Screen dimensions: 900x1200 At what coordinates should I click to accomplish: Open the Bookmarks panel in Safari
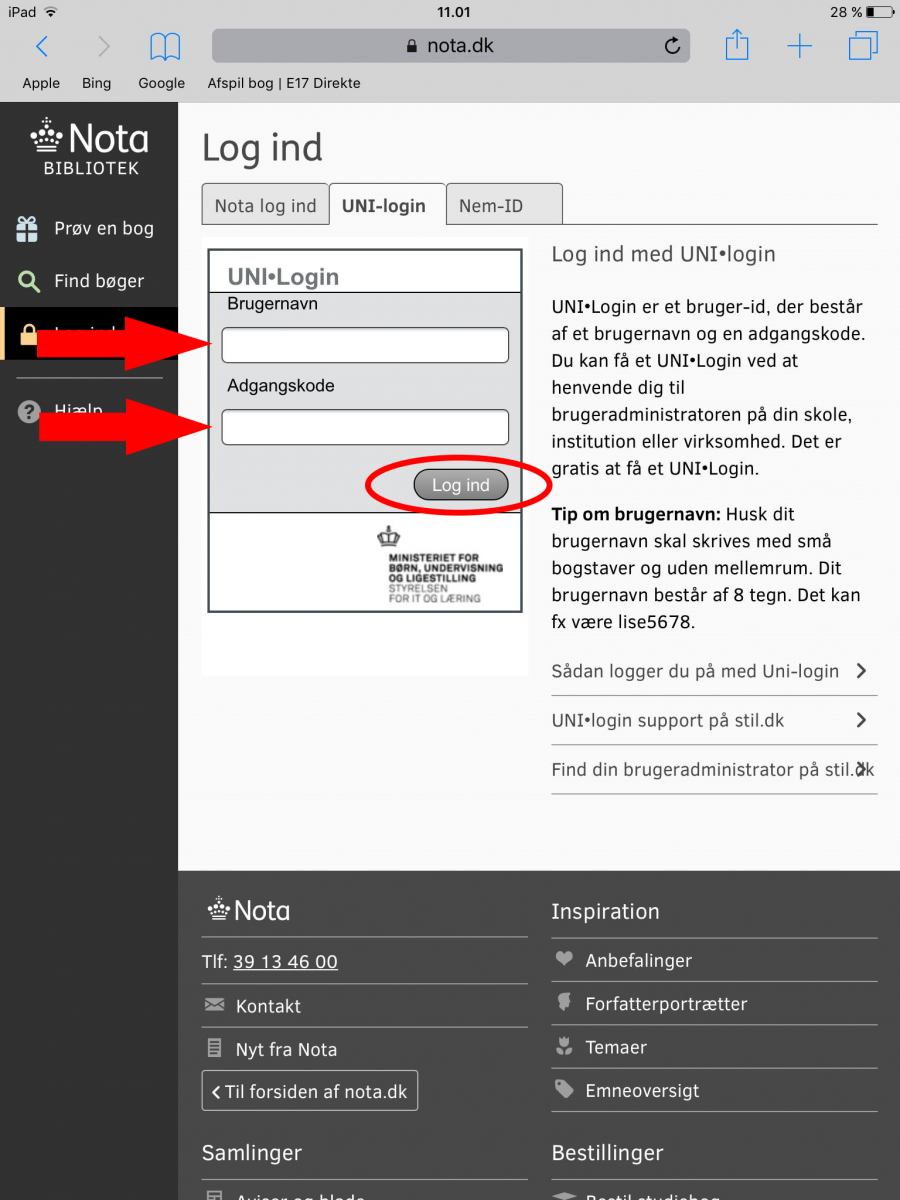coord(163,47)
